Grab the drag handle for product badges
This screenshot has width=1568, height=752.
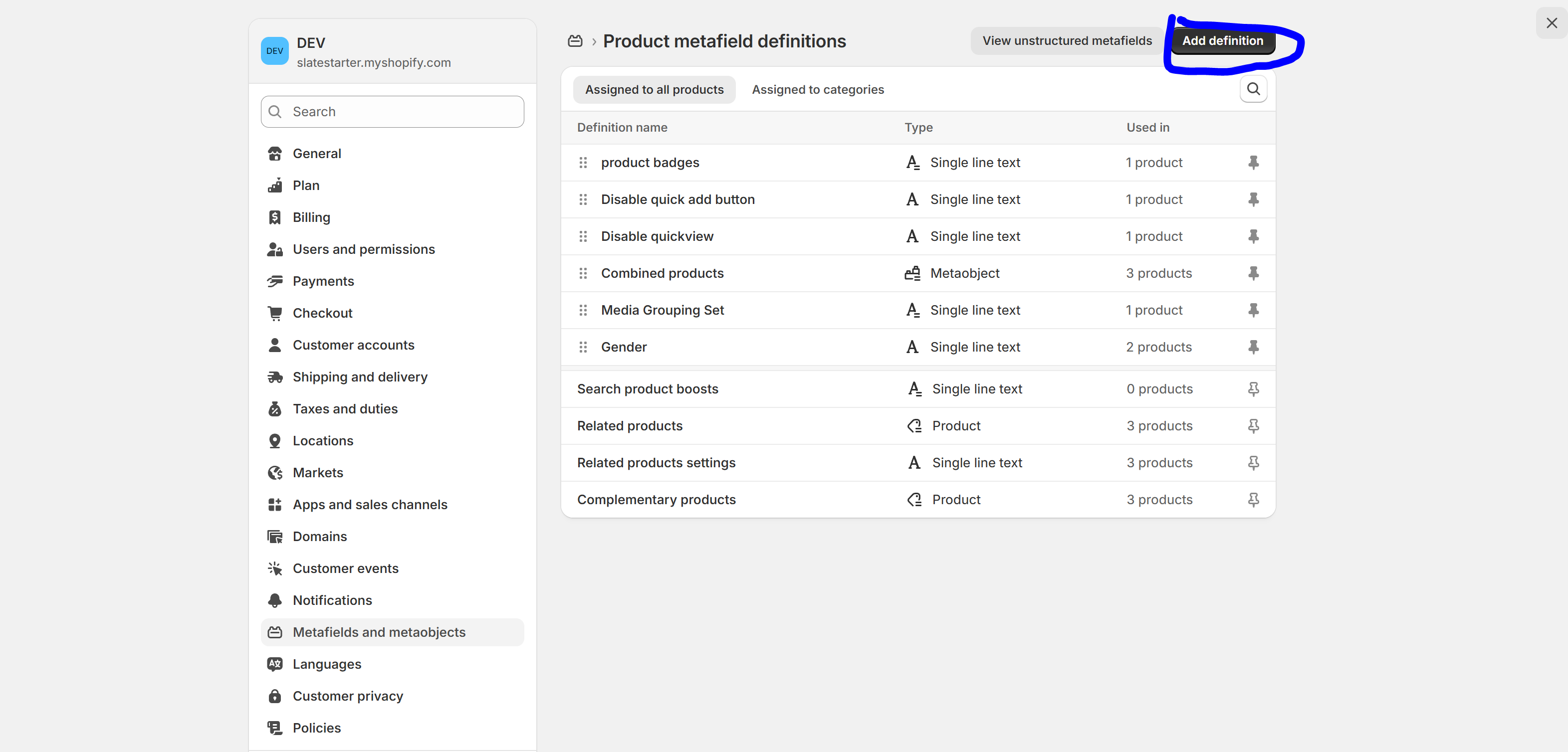[583, 163]
